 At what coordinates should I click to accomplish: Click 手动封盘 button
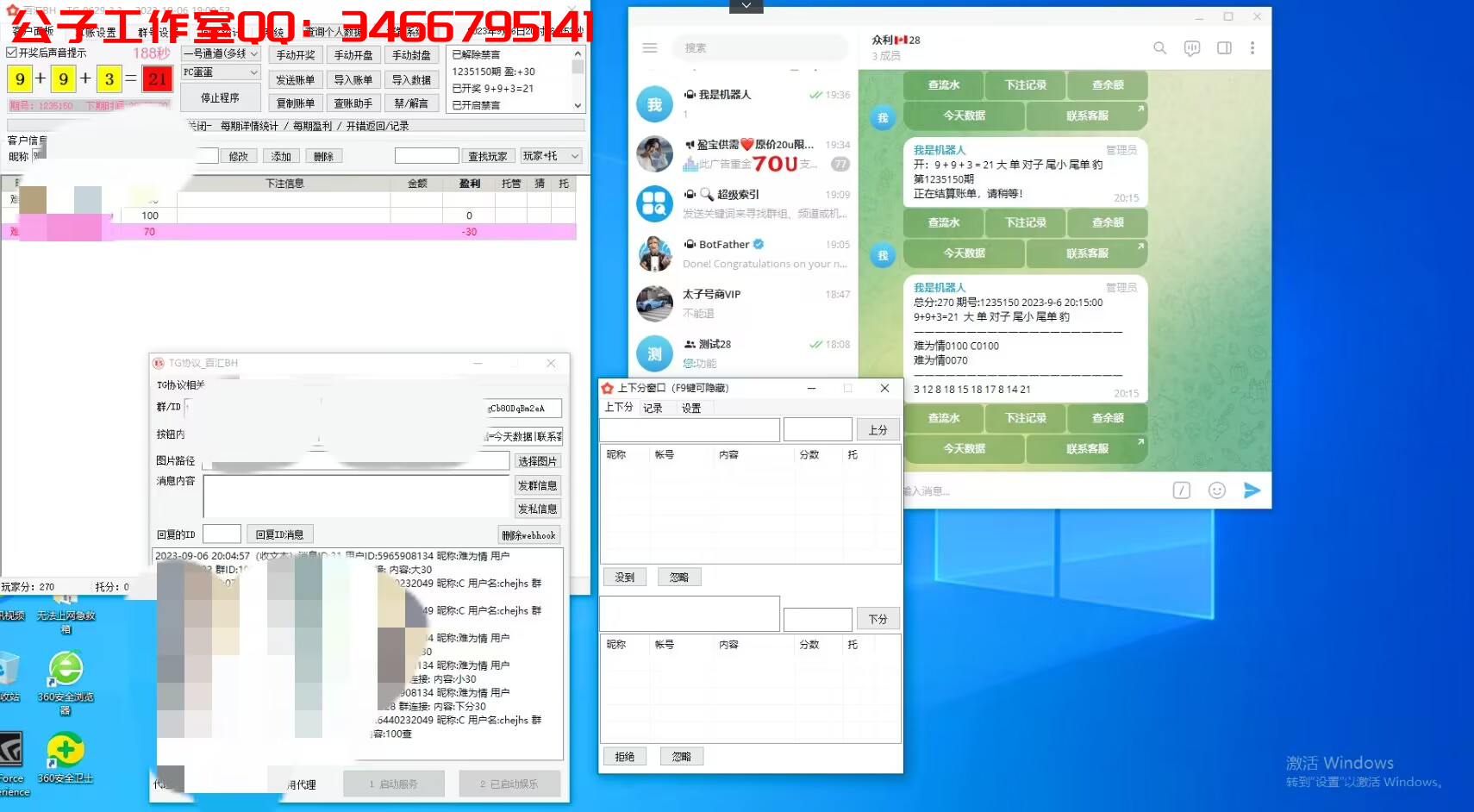[x=411, y=55]
